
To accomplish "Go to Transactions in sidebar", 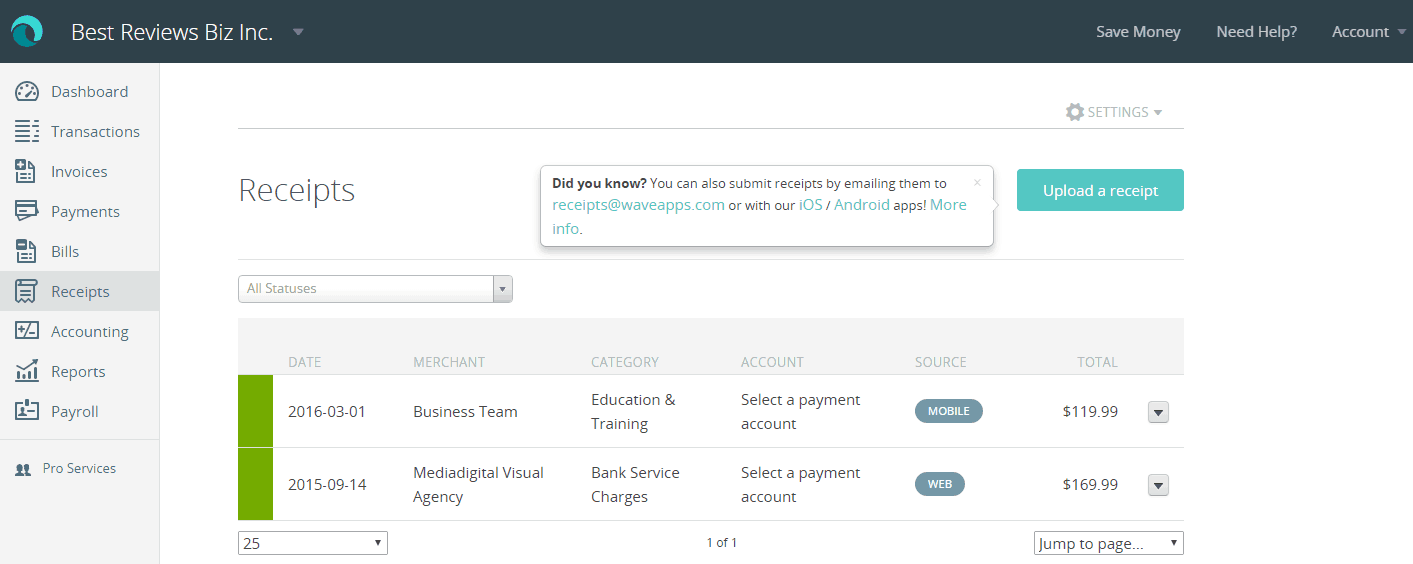I will (95, 131).
